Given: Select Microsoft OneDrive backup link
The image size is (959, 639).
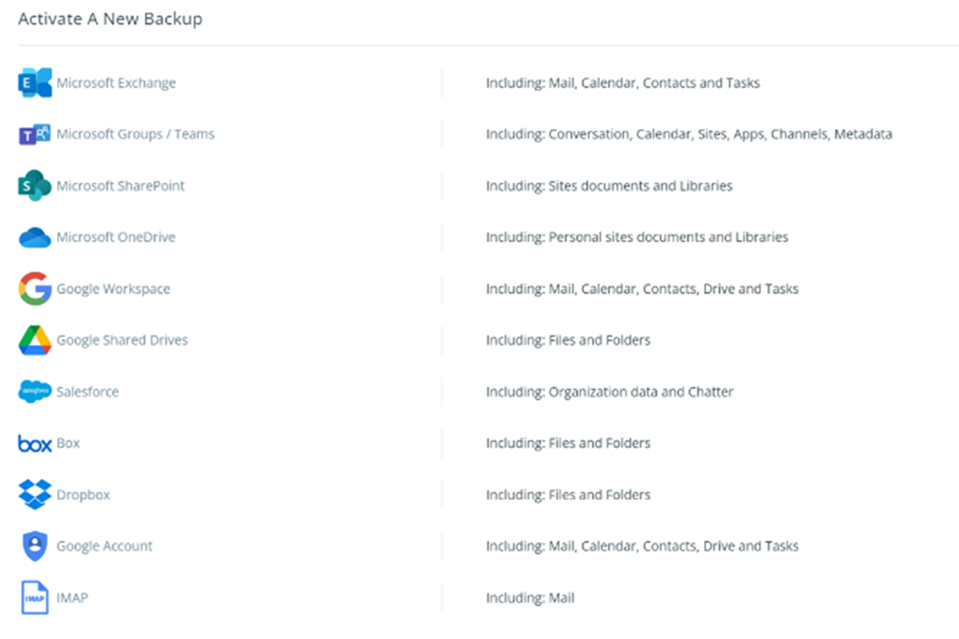Looking at the screenshot, I should click(116, 237).
